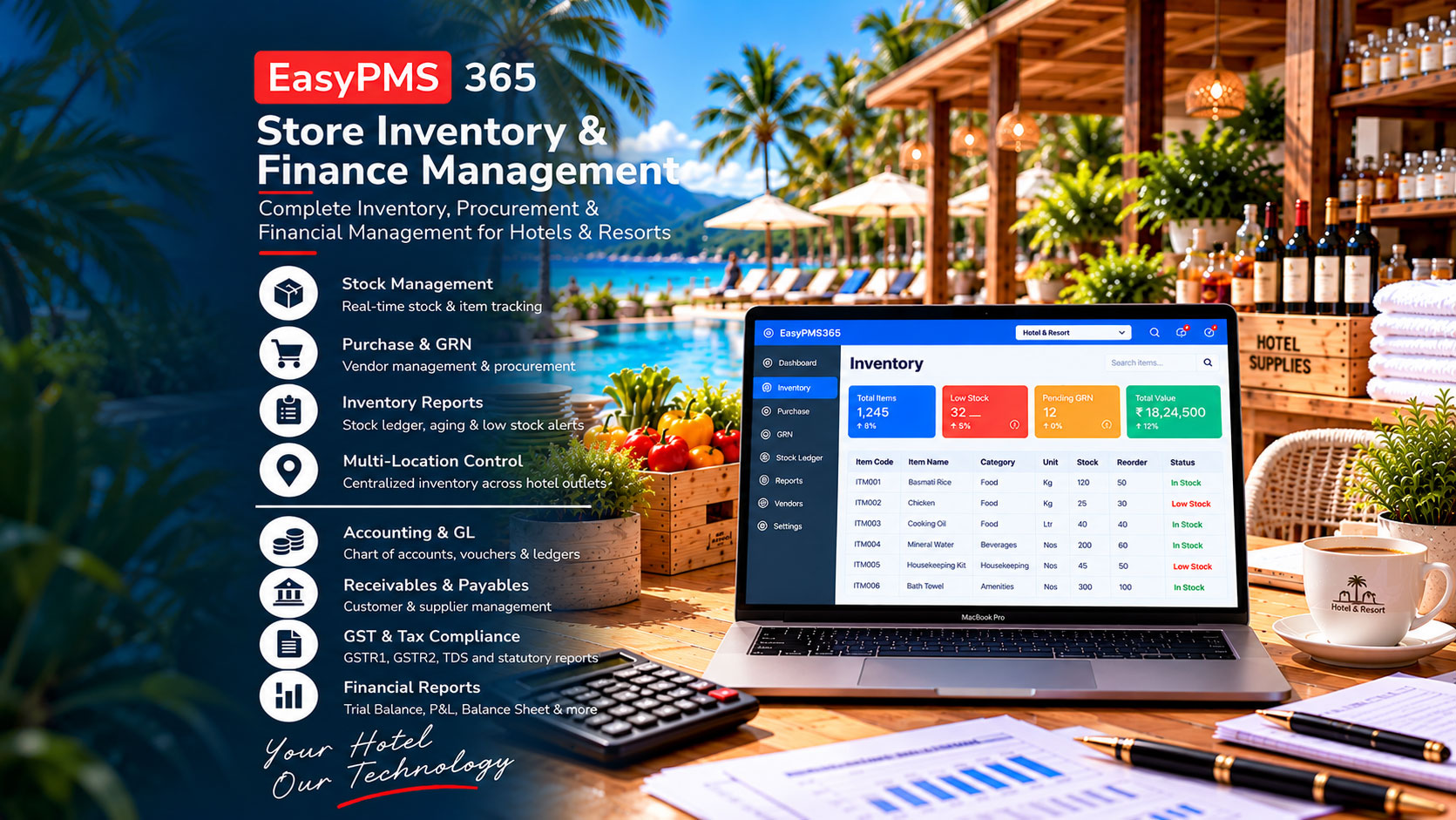Click the Item Code column header
This screenshot has height=820, width=1456.
click(874, 462)
